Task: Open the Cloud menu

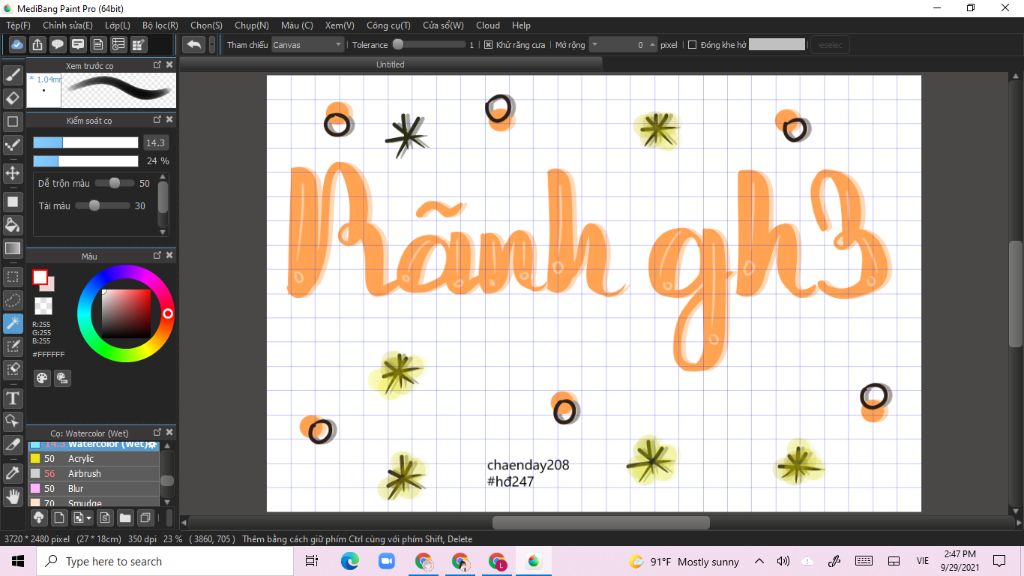Action: tap(488, 25)
